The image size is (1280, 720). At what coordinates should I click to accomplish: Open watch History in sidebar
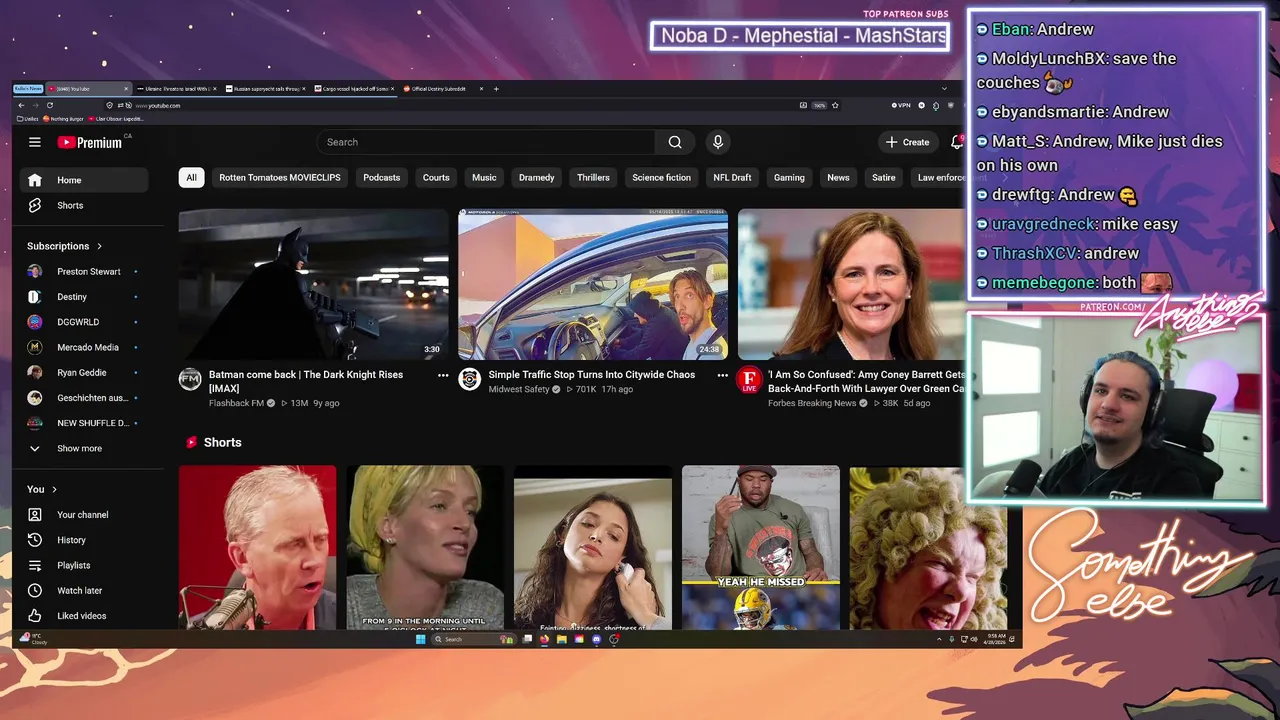click(x=84, y=540)
